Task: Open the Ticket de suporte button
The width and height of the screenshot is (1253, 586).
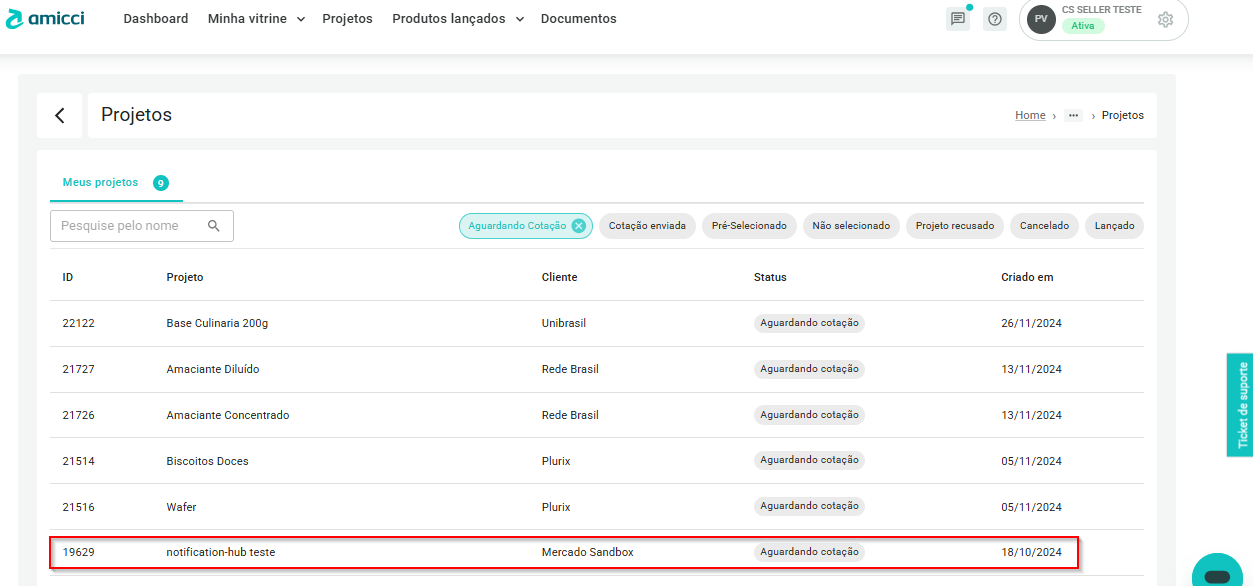Action: [x=1240, y=404]
